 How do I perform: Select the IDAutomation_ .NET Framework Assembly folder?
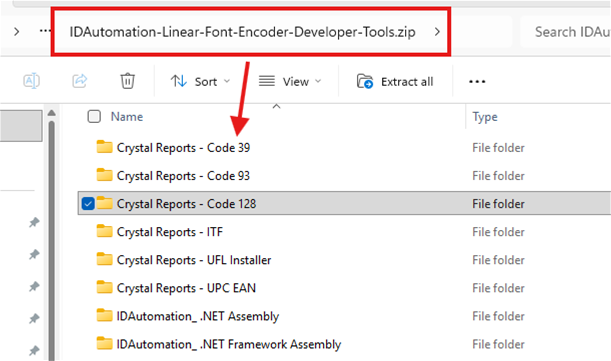229,344
